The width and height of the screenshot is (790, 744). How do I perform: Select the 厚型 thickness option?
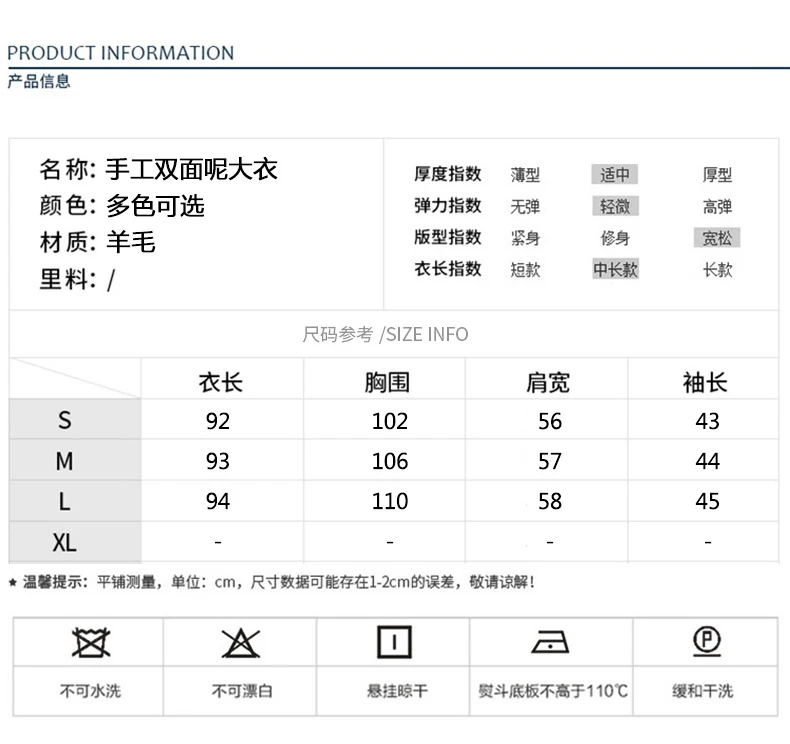[x=717, y=175]
